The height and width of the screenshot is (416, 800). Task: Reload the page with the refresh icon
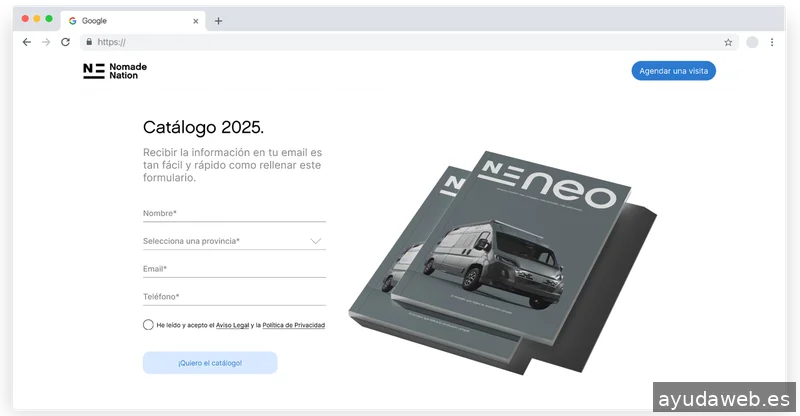tap(65, 42)
